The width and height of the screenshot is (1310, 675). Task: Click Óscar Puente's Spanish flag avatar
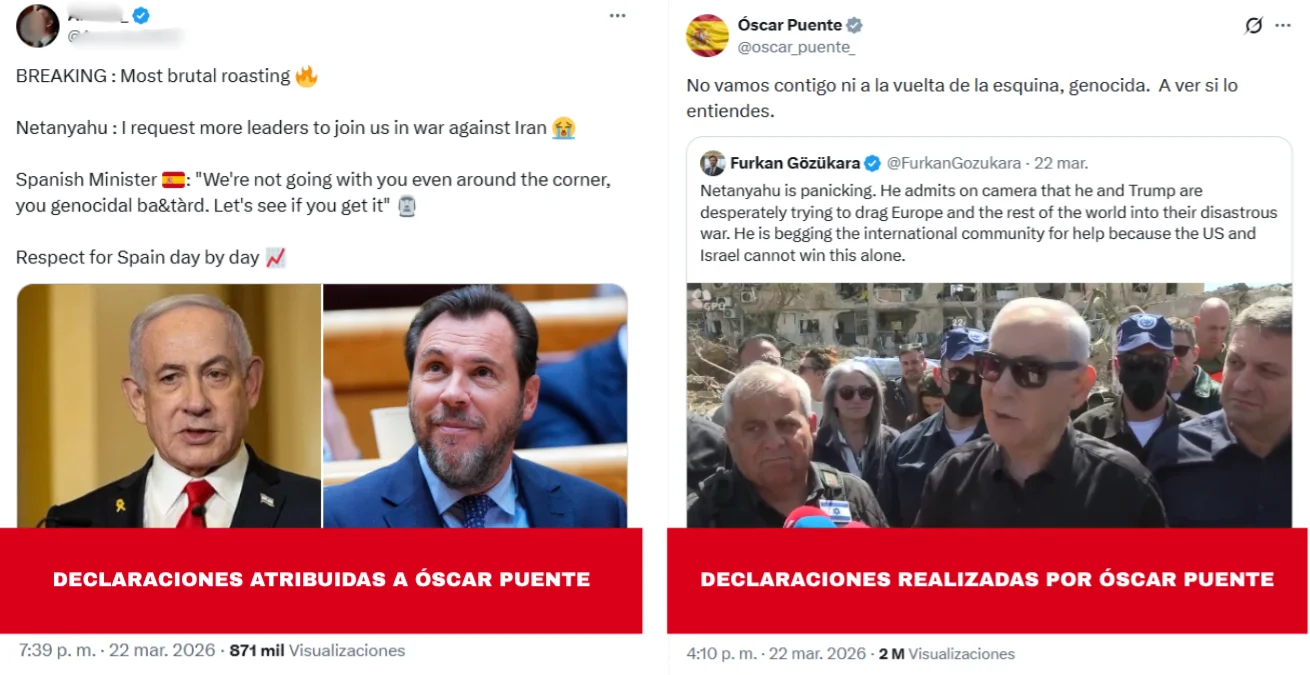(x=706, y=36)
